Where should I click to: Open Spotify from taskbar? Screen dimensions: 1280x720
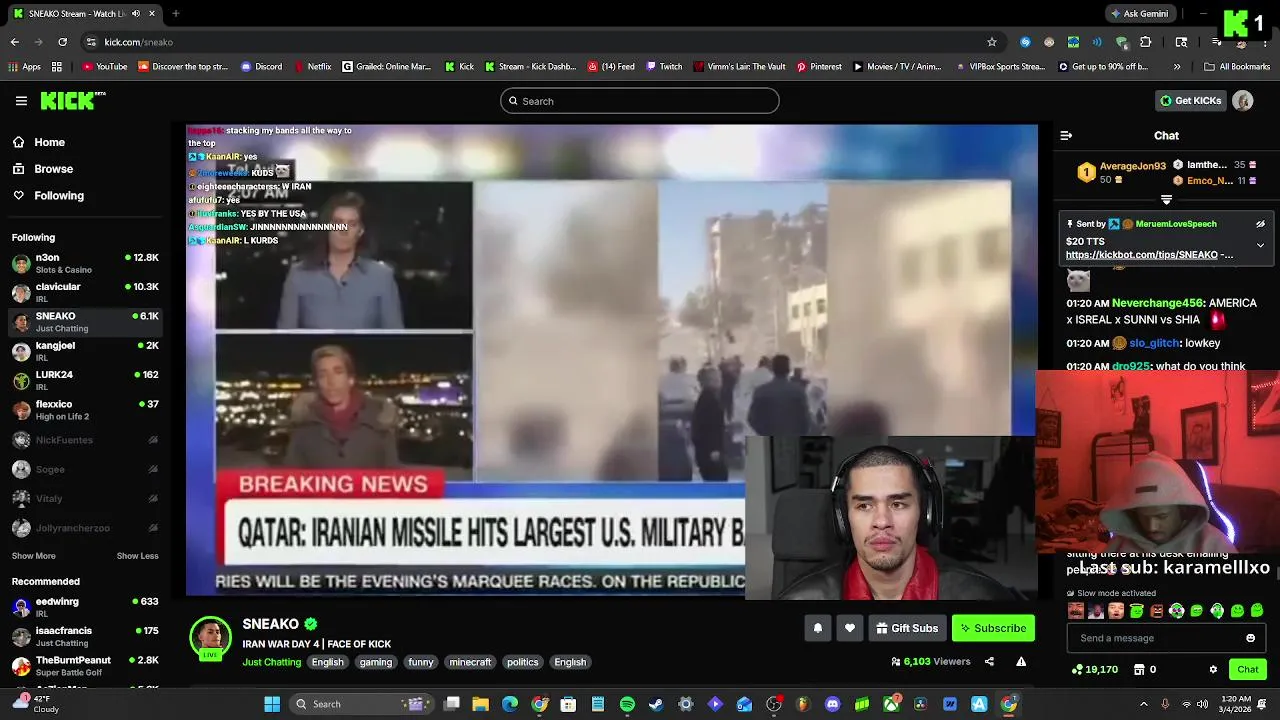coord(627,704)
